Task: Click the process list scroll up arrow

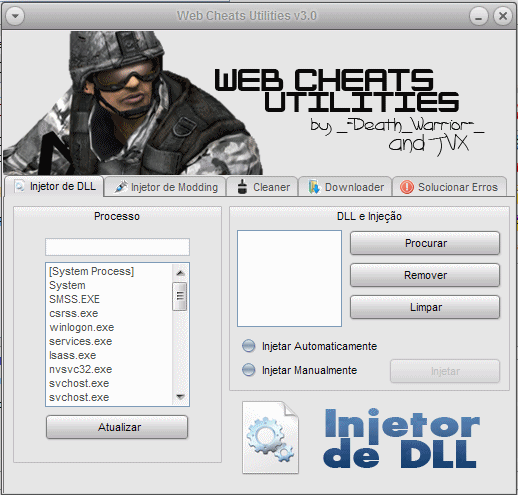Action: [180, 273]
